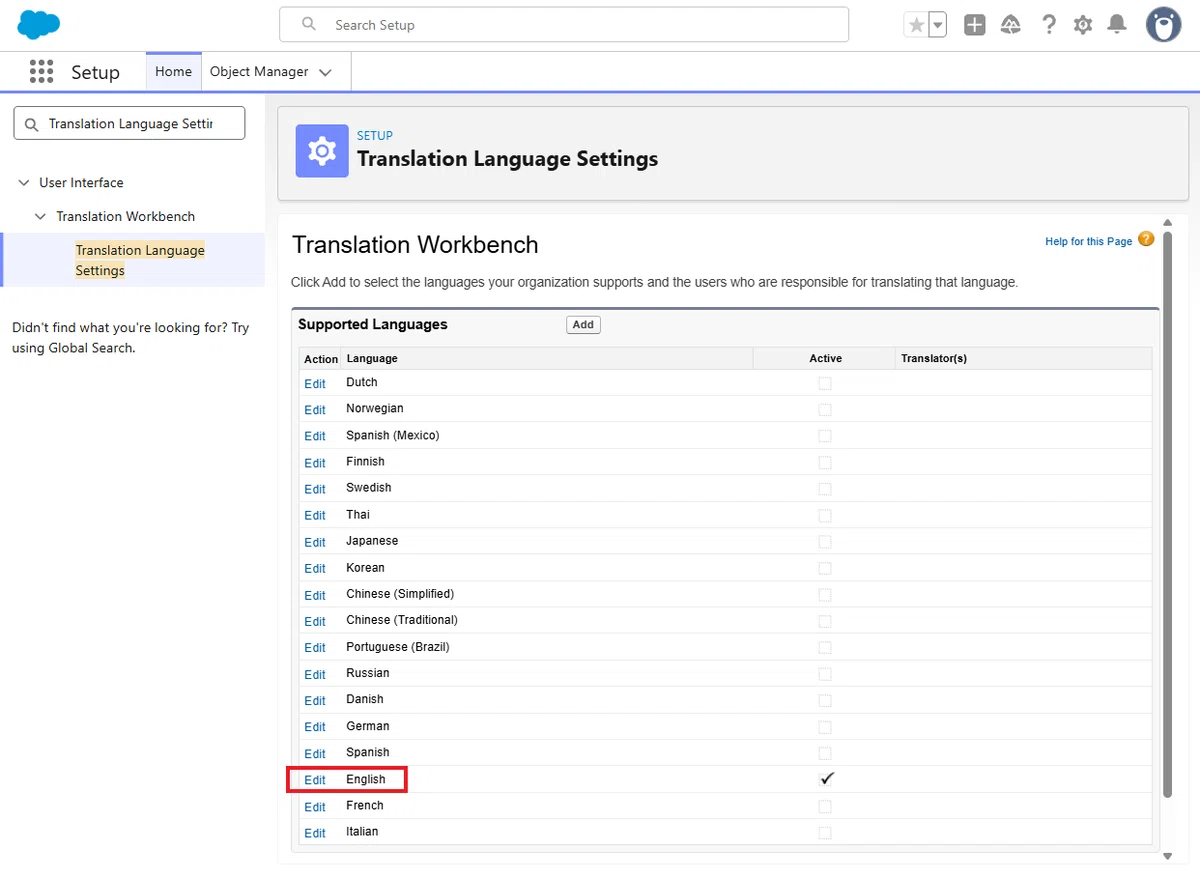Viewport: 1200px width, 871px height.
Task: Click the Supported Languages section title
Action: pyautogui.click(x=373, y=324)
